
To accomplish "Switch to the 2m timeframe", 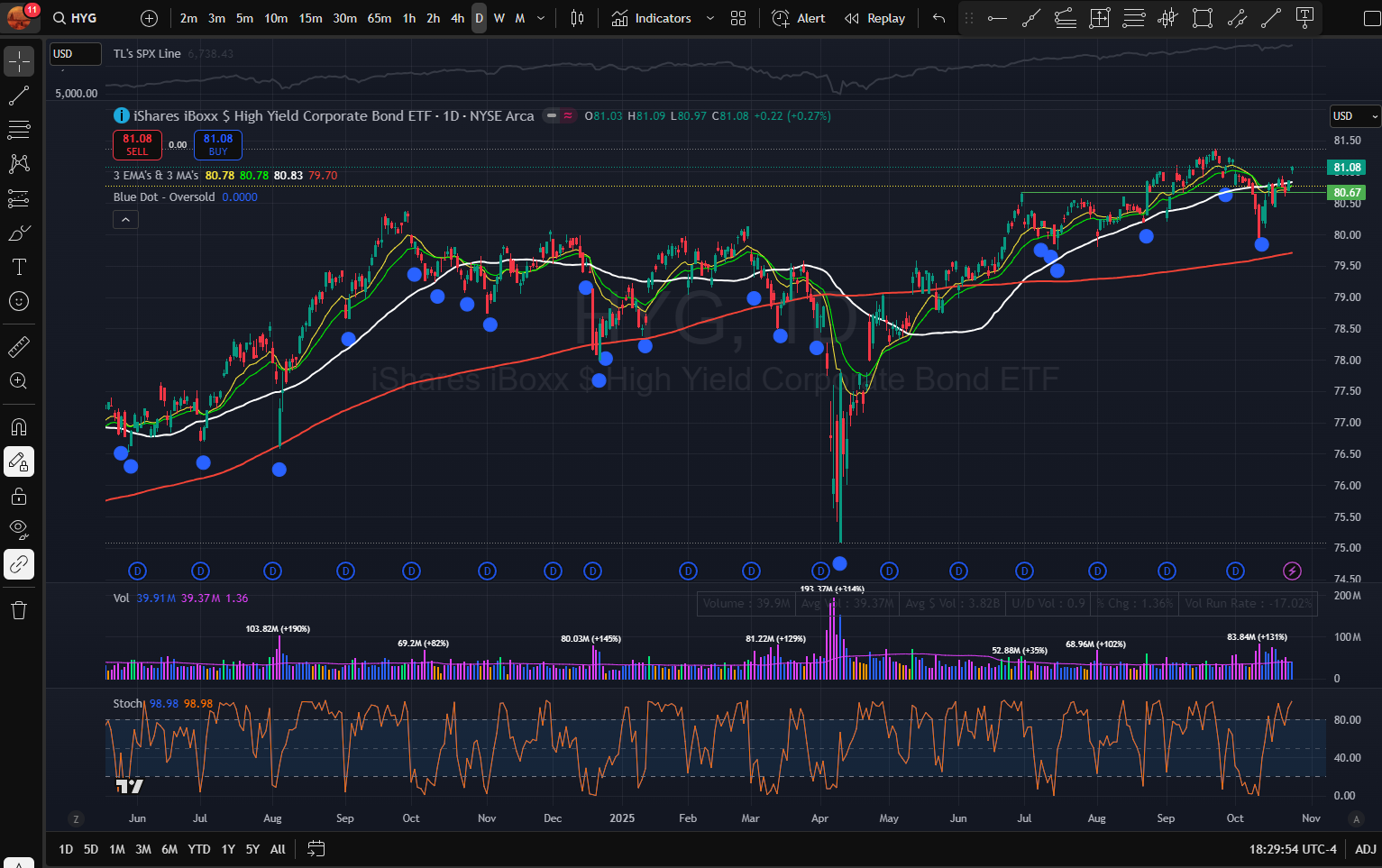I will pos(188,18).
